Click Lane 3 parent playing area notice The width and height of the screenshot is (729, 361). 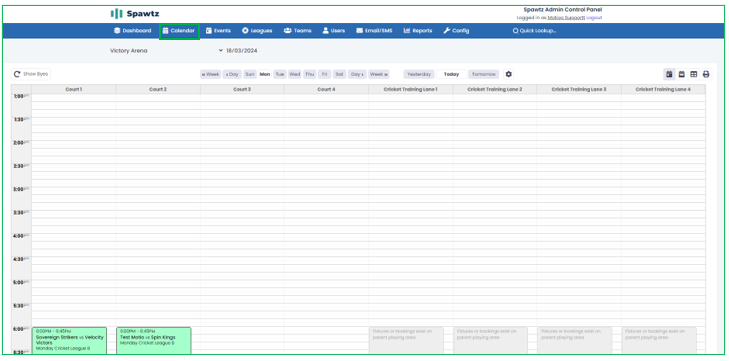pyautogui.click(x=575, y=341)
